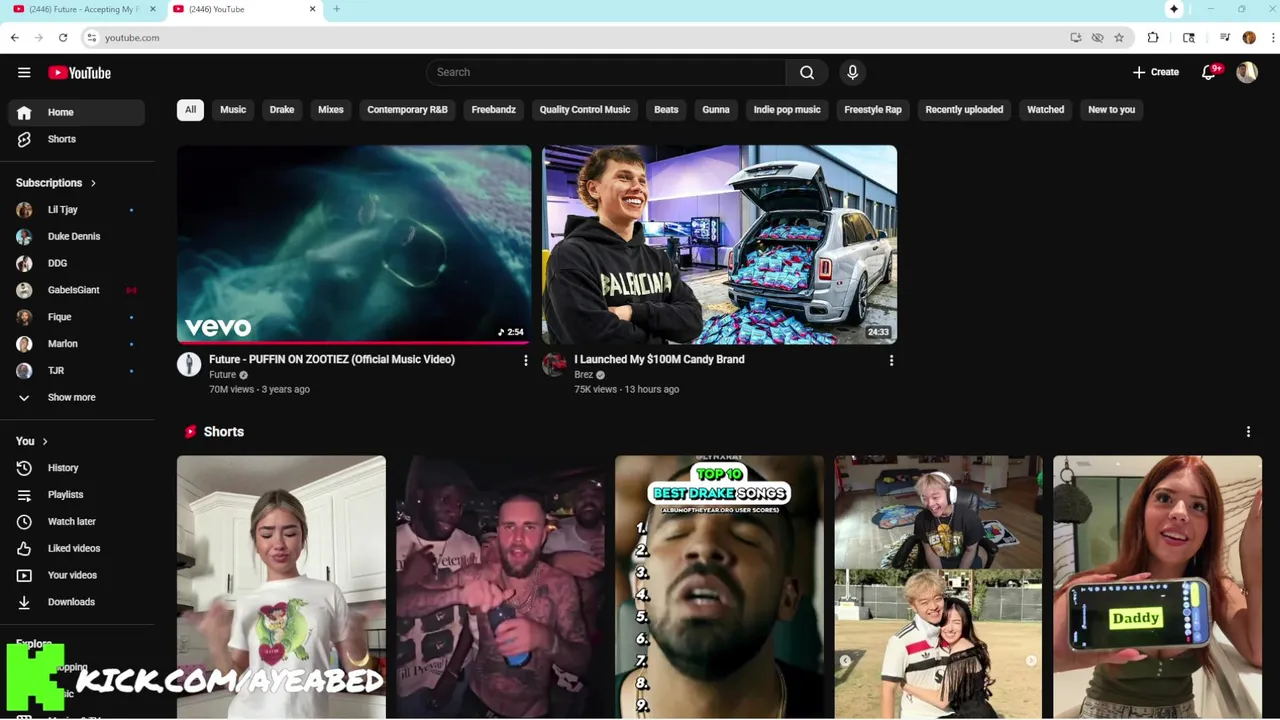Click the Create button
This screenshot has height=720, width=1280.
tap(1156, 72)
